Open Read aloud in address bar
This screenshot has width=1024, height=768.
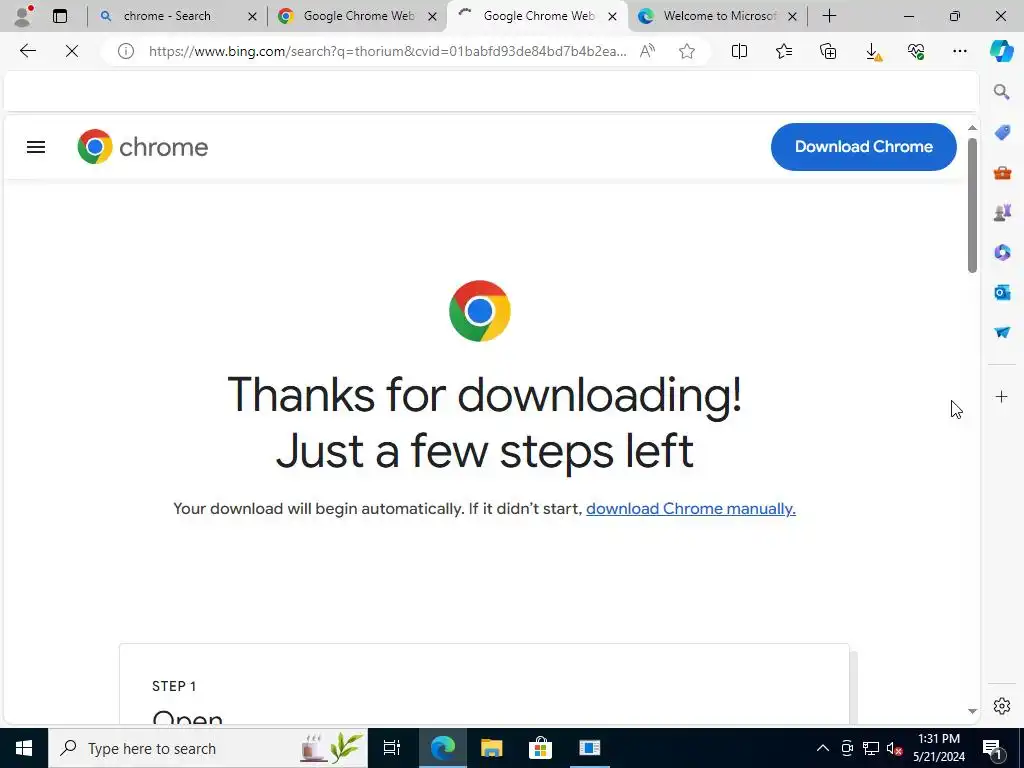coord(647,51)
